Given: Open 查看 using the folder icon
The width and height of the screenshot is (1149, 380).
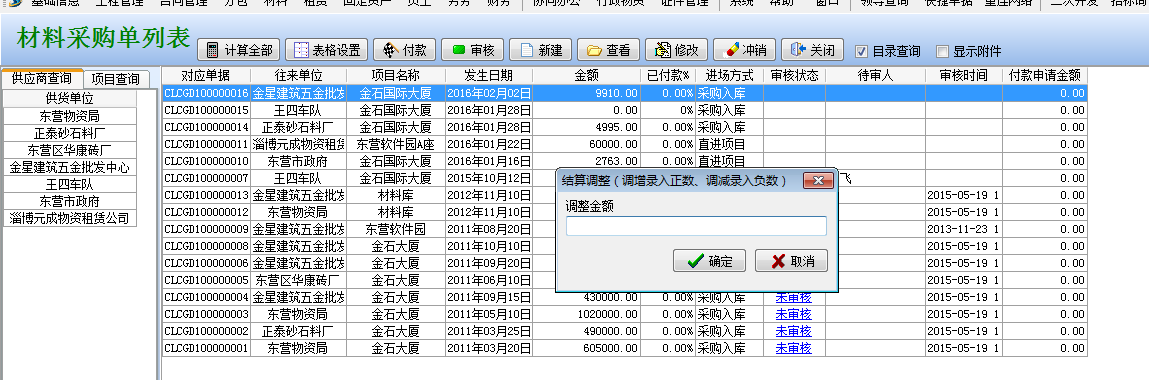Looking at the screenshot, I should pyautogui.click(x=594, y=51).
